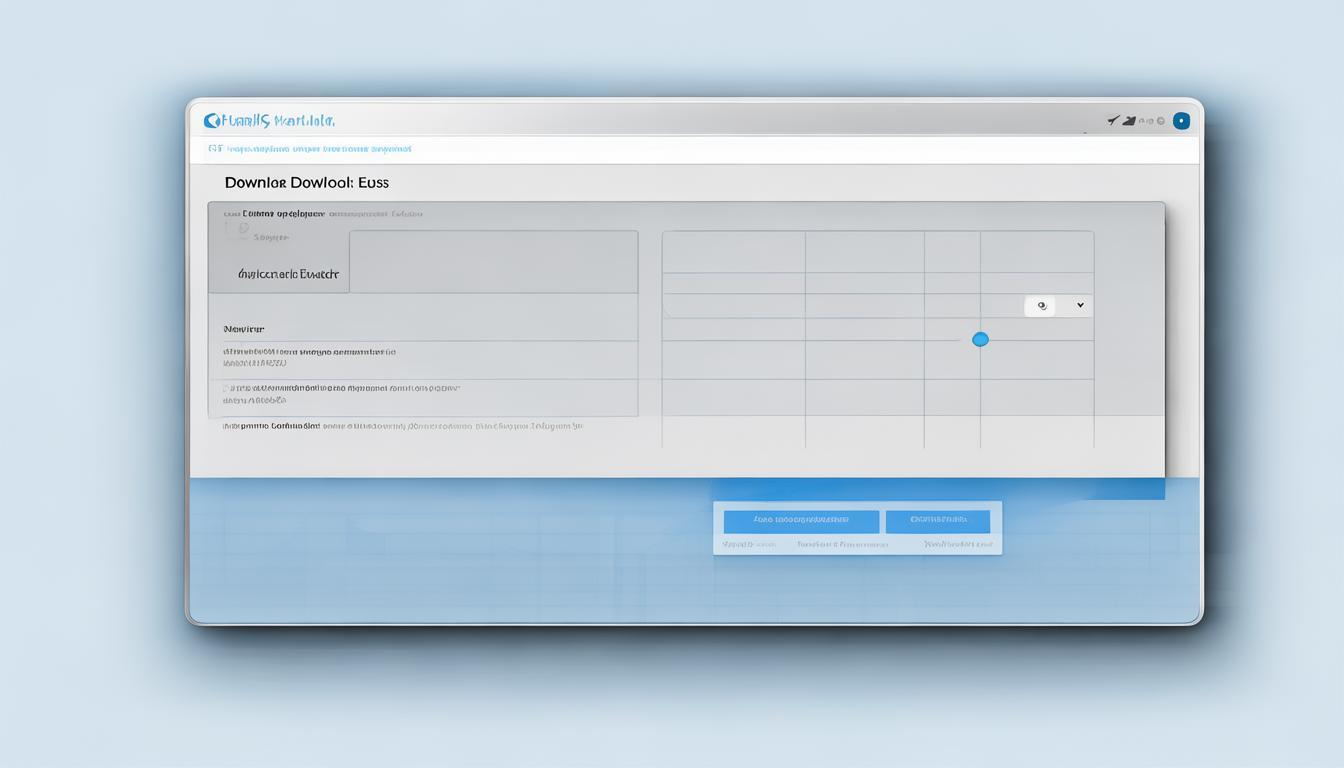Viewport: 1344px width, 768px height.
Task: Click the blue circular profile icon
Action: tap(1181, 121)
